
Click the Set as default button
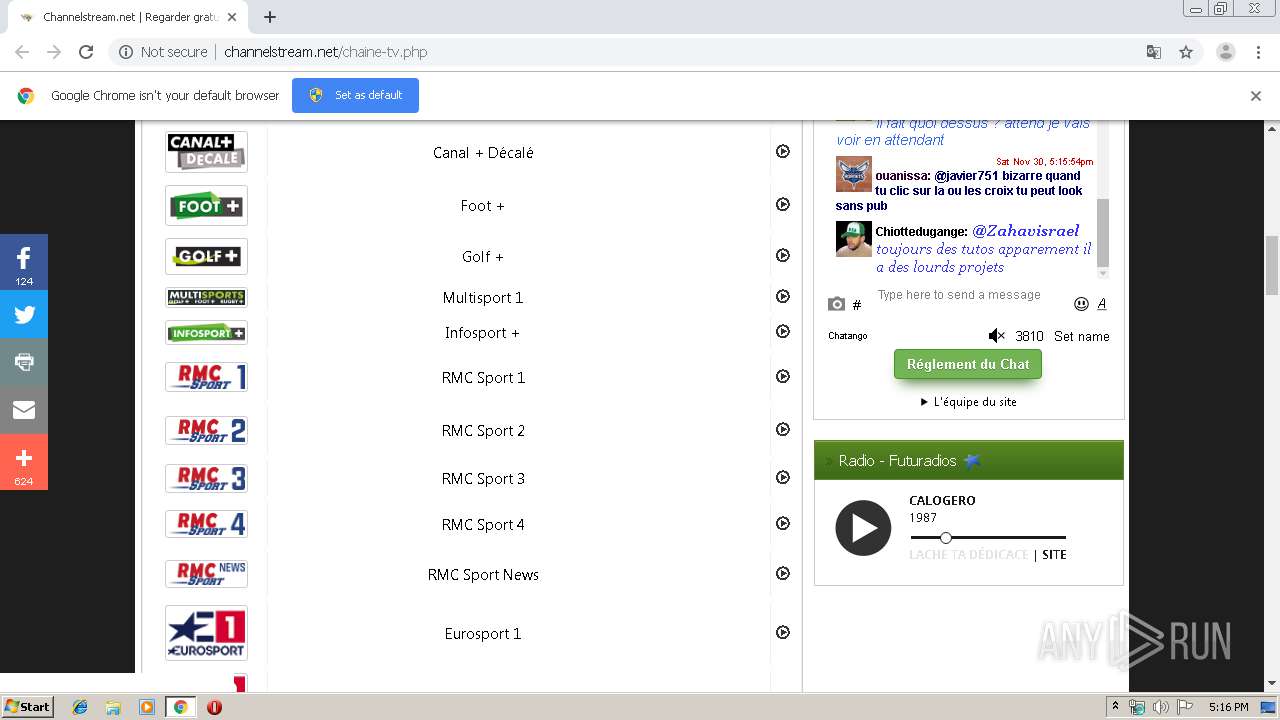355,95
